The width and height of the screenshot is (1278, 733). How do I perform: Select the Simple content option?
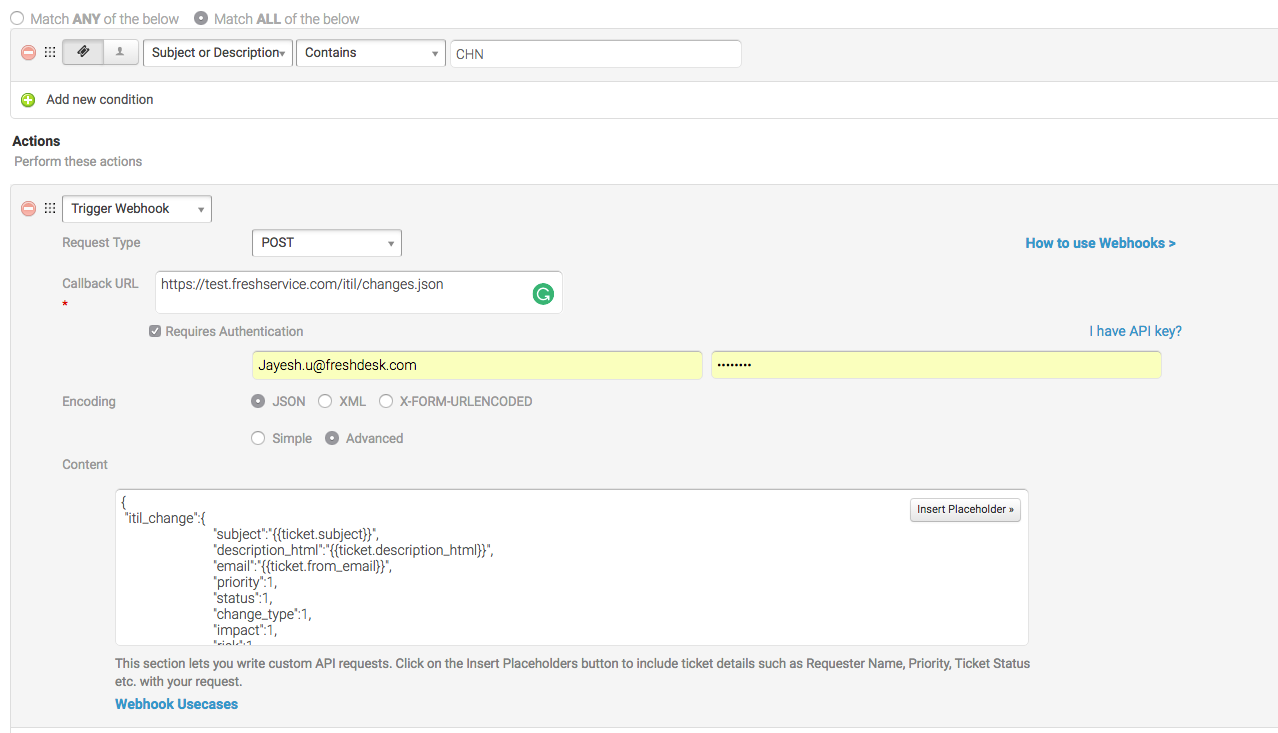pyautogui.click(x=258, y=438)
